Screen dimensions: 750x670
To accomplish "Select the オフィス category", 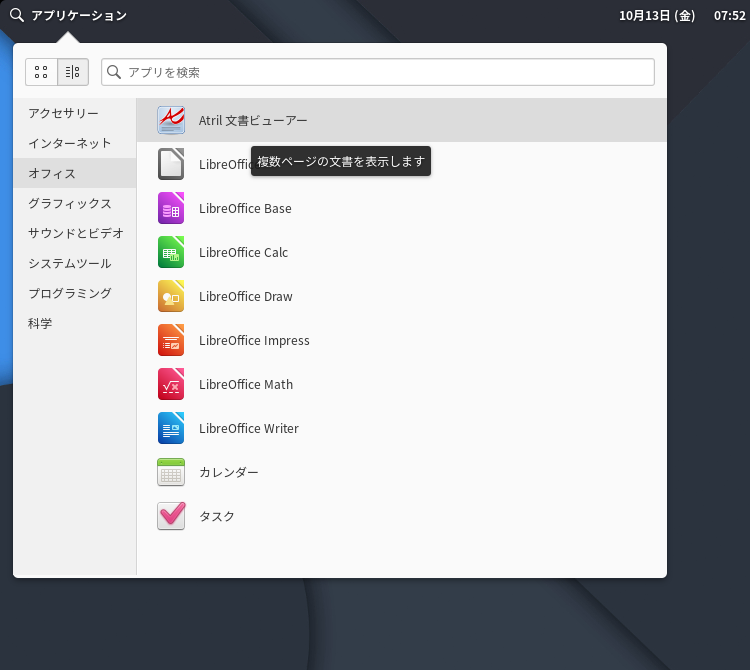I will coord(75,173).
